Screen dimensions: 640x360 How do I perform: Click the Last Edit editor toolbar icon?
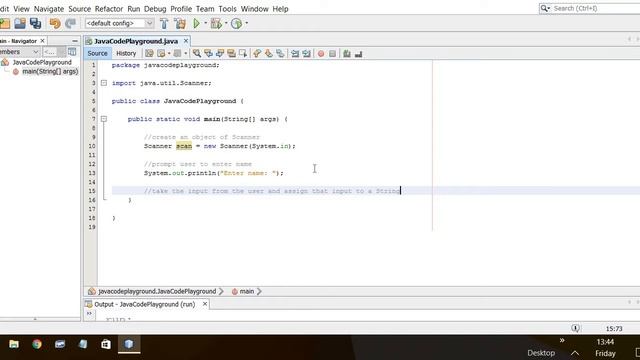[149, 53]
